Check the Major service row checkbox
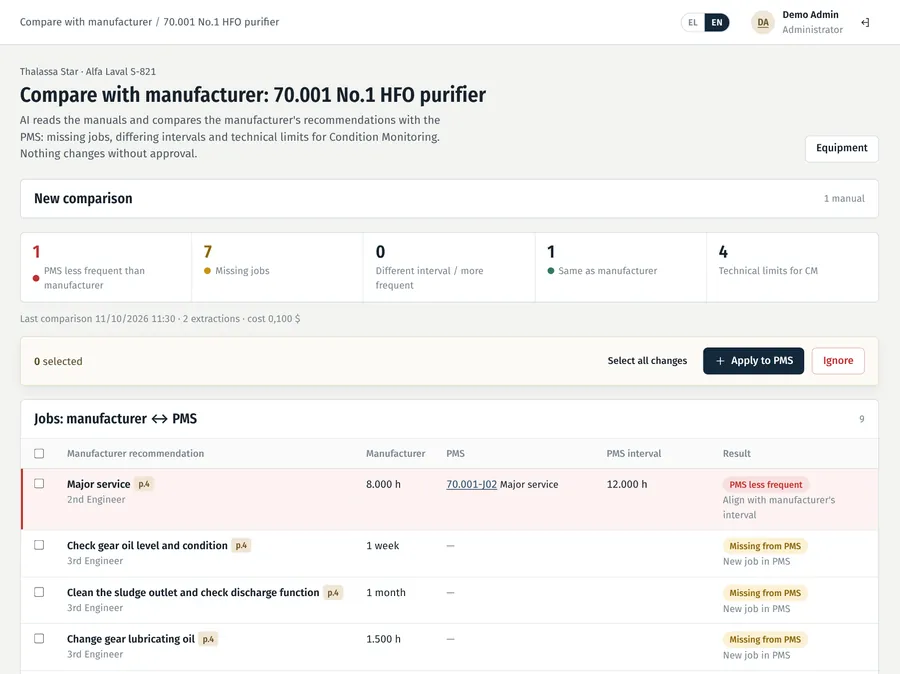 click(x=39, y=483)
